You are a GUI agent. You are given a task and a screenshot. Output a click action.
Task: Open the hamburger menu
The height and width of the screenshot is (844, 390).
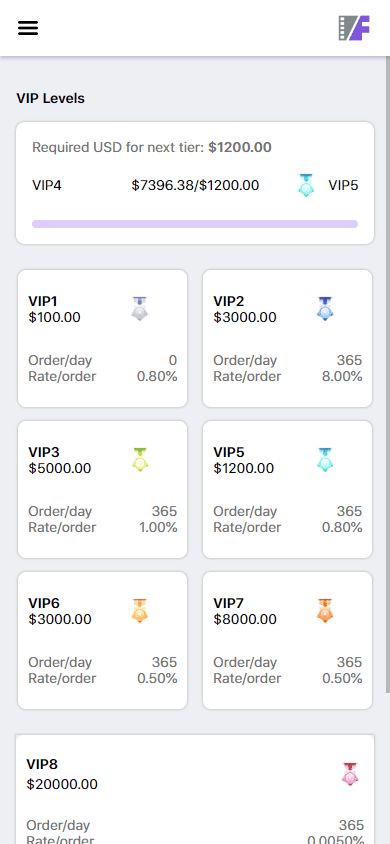pos(28,28)
